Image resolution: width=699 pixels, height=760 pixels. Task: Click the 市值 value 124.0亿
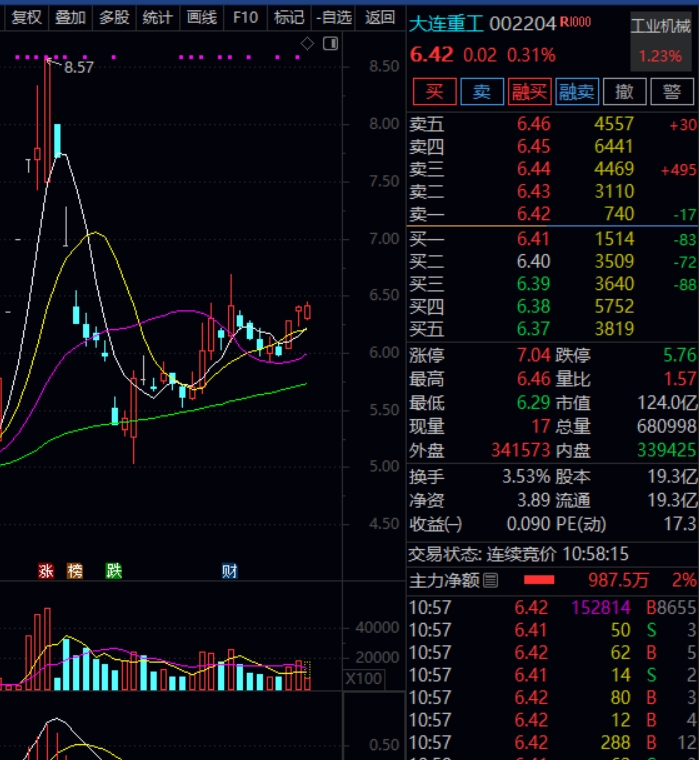pyautogui.click(x=667, y=402)
